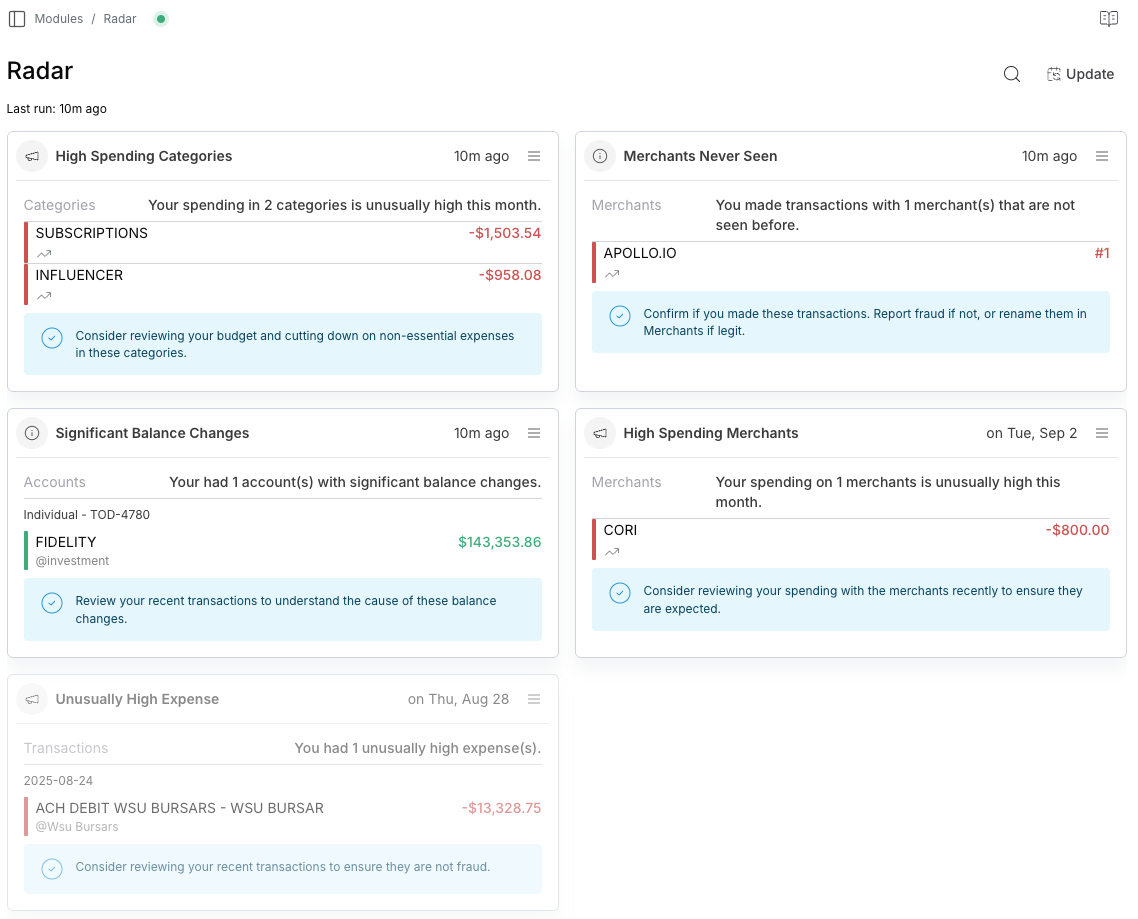Open the FIDELITY account entry

(x=66, y=542)
